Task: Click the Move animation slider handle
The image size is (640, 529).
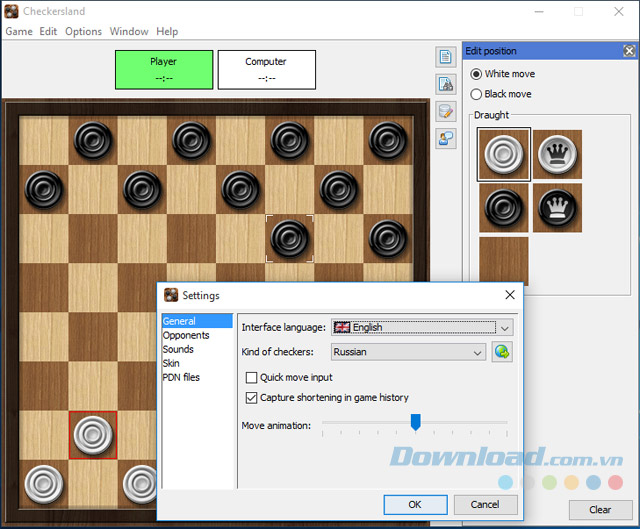Action: coord(415,423)
